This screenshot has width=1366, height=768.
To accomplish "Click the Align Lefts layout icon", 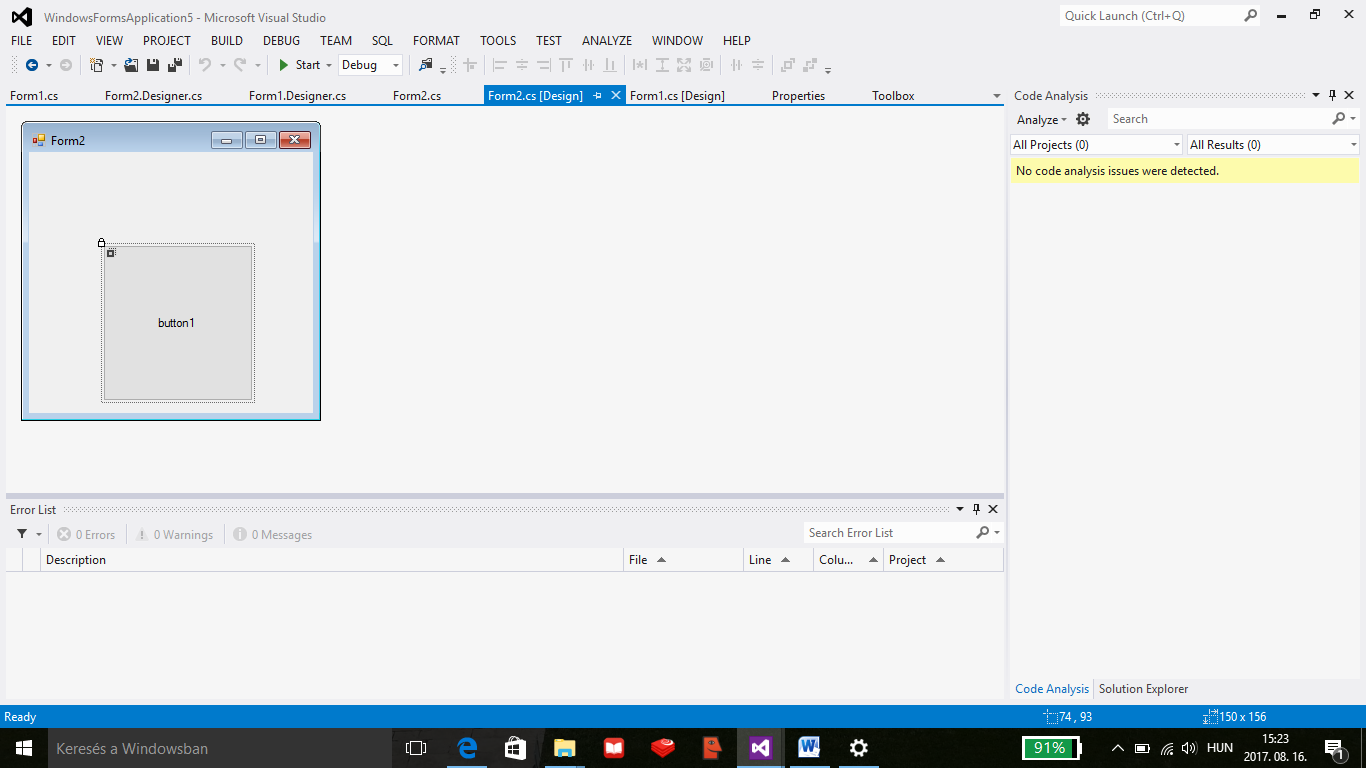I will pyautogui.click(x=500, y=65).
